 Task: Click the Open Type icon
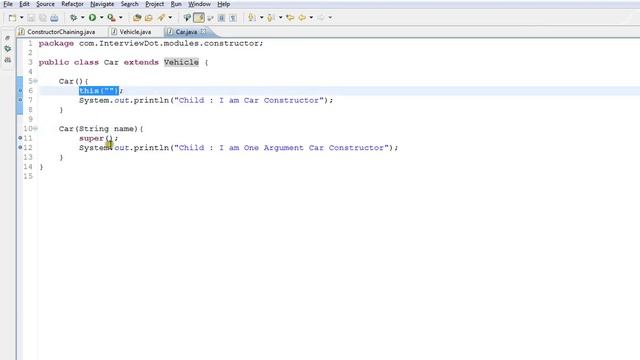(x=149, y=18)
